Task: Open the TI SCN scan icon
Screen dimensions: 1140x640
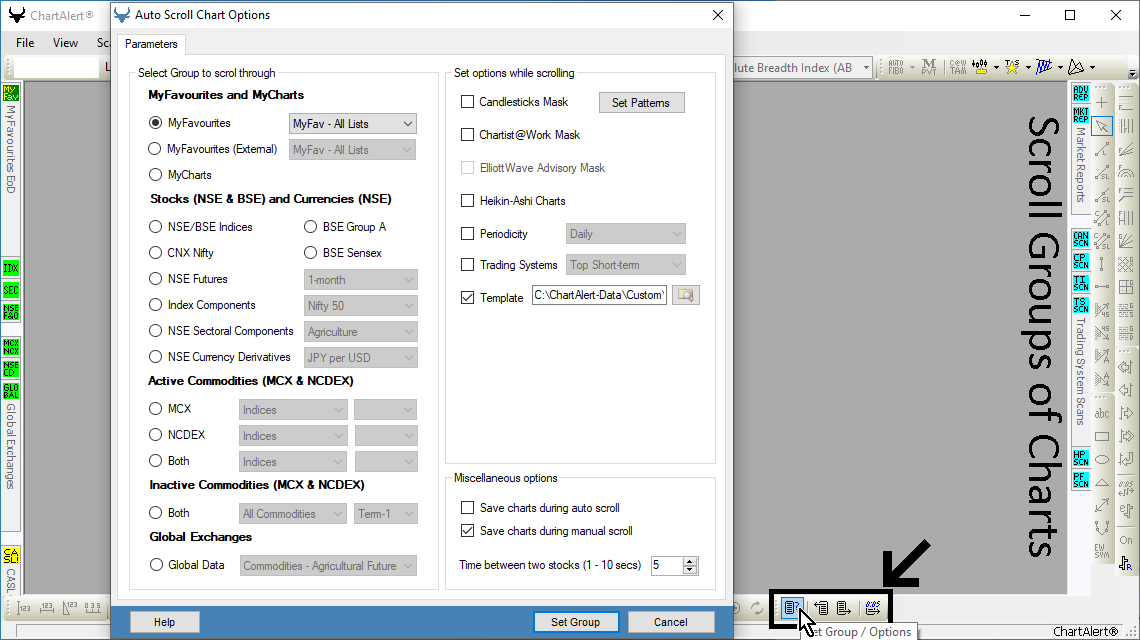Action: coord(1080,283)
